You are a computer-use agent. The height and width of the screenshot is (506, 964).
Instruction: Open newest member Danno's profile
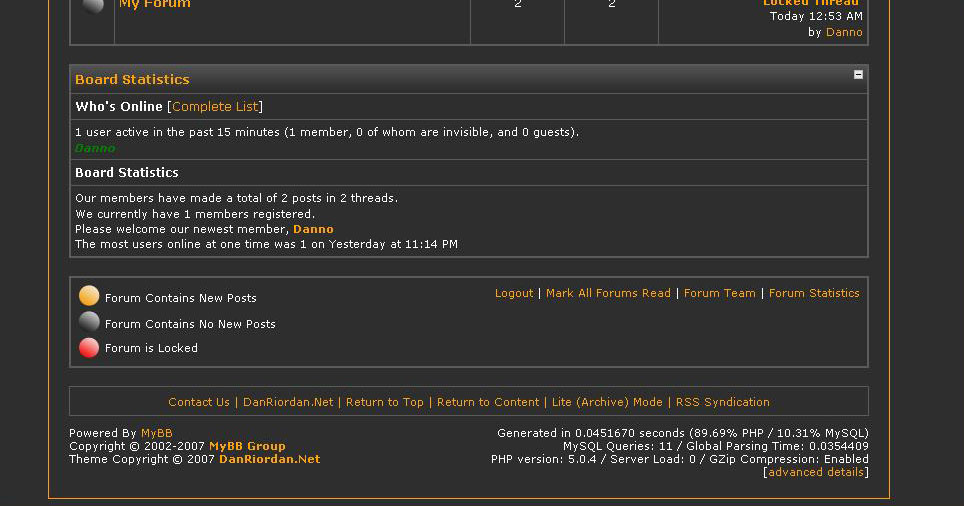[313, 229]
